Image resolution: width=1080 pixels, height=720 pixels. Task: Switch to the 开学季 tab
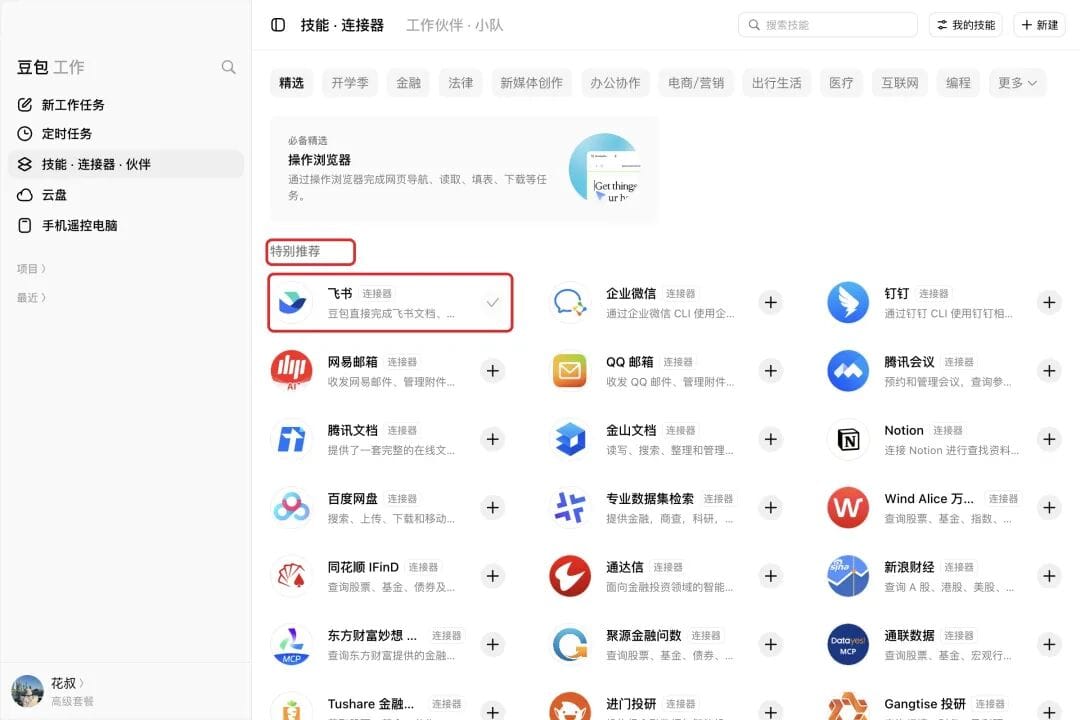350,83
